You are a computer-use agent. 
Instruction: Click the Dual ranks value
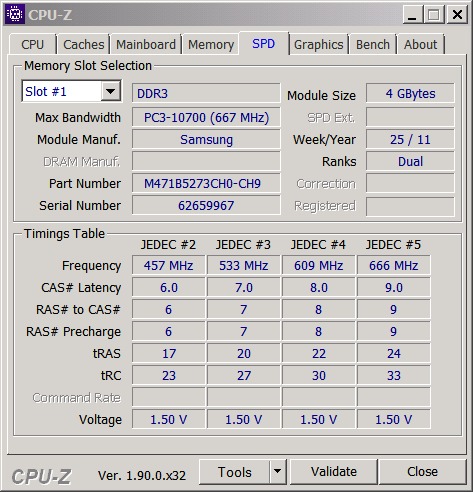(410, 161)
